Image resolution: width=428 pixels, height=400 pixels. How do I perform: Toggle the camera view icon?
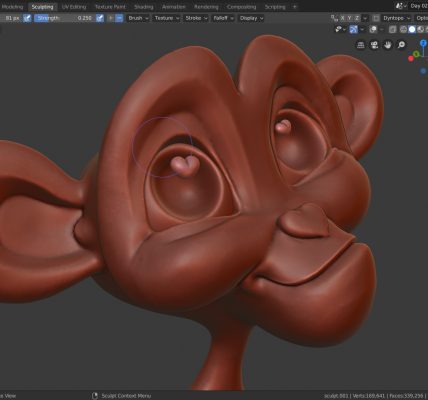pos(374,45)
